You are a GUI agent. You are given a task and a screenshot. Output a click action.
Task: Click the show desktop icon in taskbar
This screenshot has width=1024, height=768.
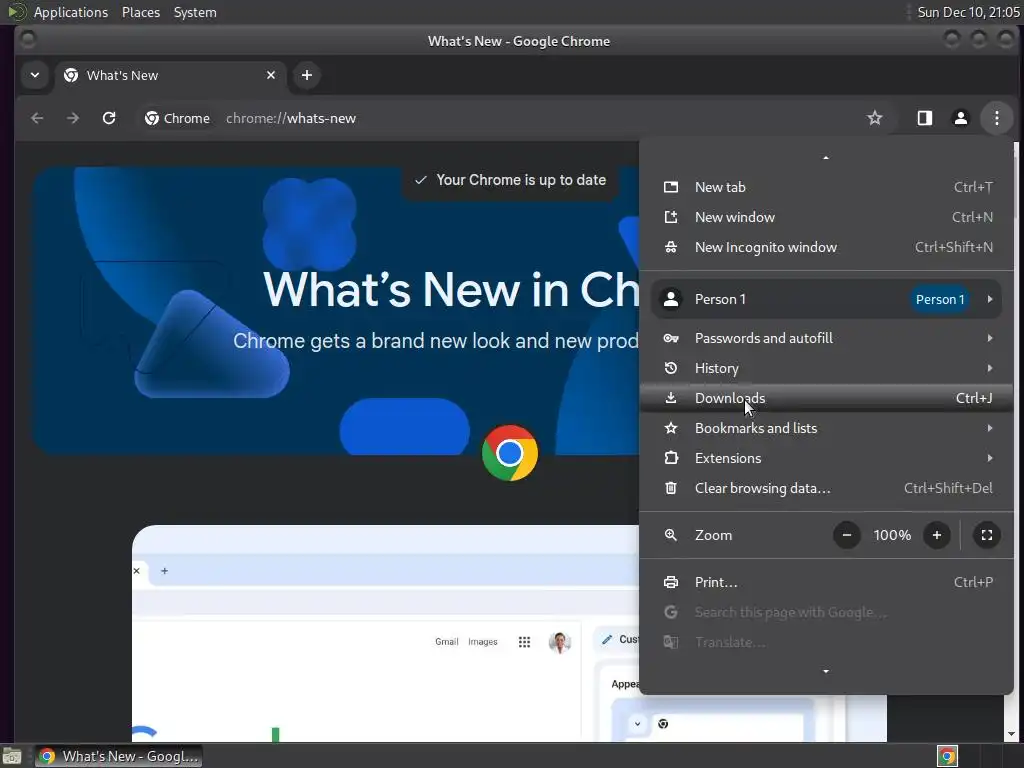coord(12,756)
